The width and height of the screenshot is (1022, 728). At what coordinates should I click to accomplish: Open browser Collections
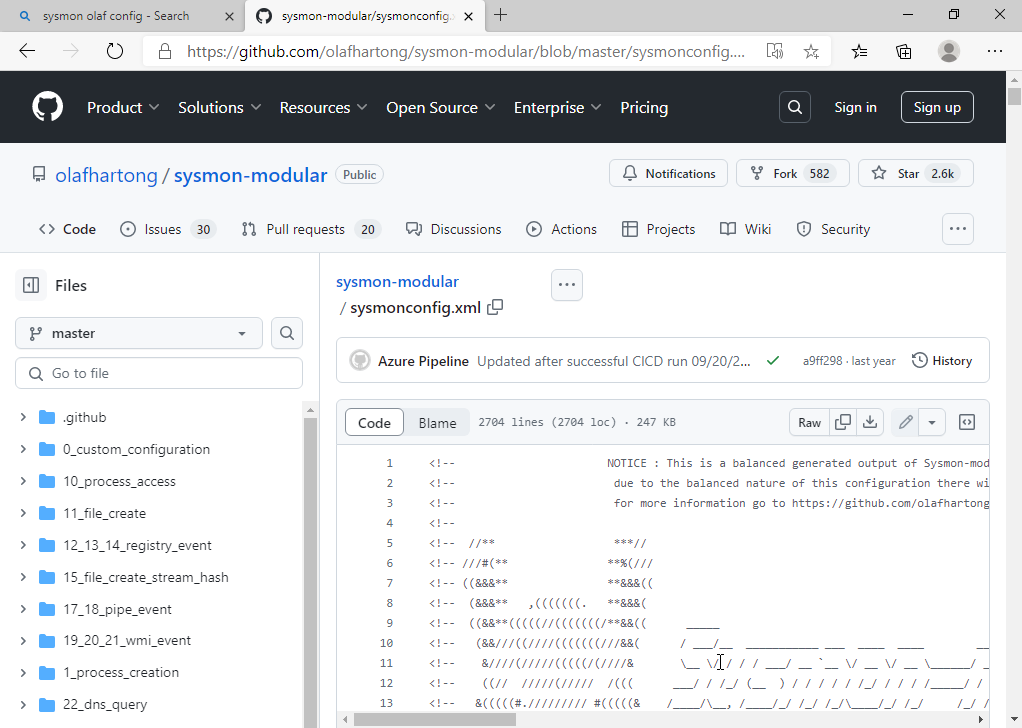pos(904,51)
